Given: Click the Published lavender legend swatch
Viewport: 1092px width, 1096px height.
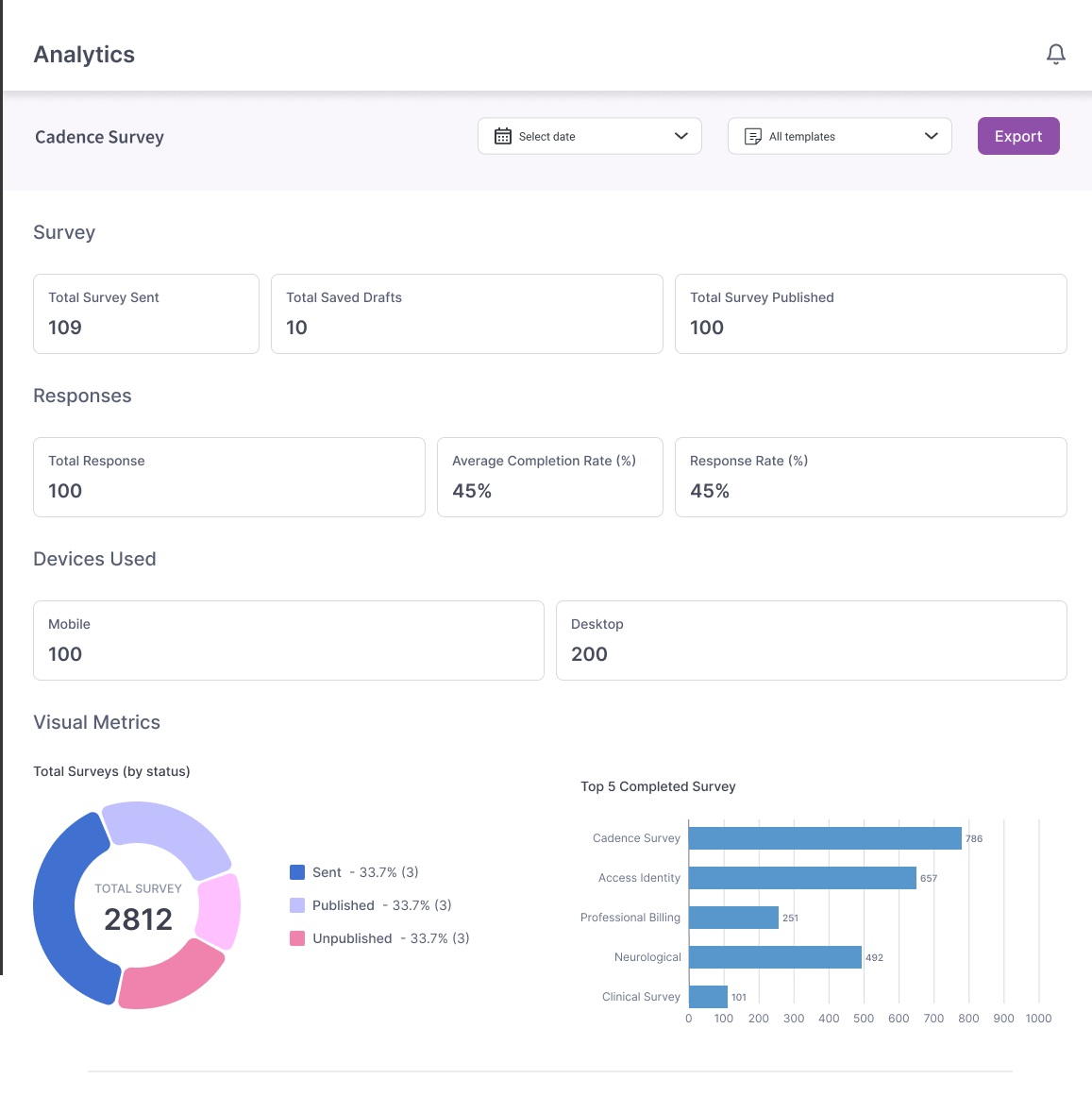Looking at the screenshot, I should coord(297,905).
